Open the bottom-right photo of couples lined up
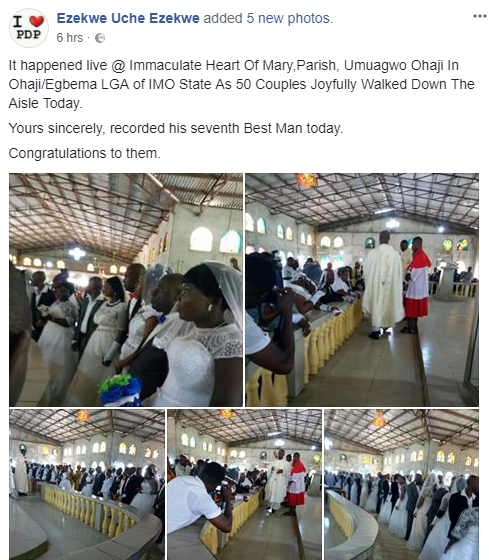This screenshot has height=560, width=489. click(401, 484)
